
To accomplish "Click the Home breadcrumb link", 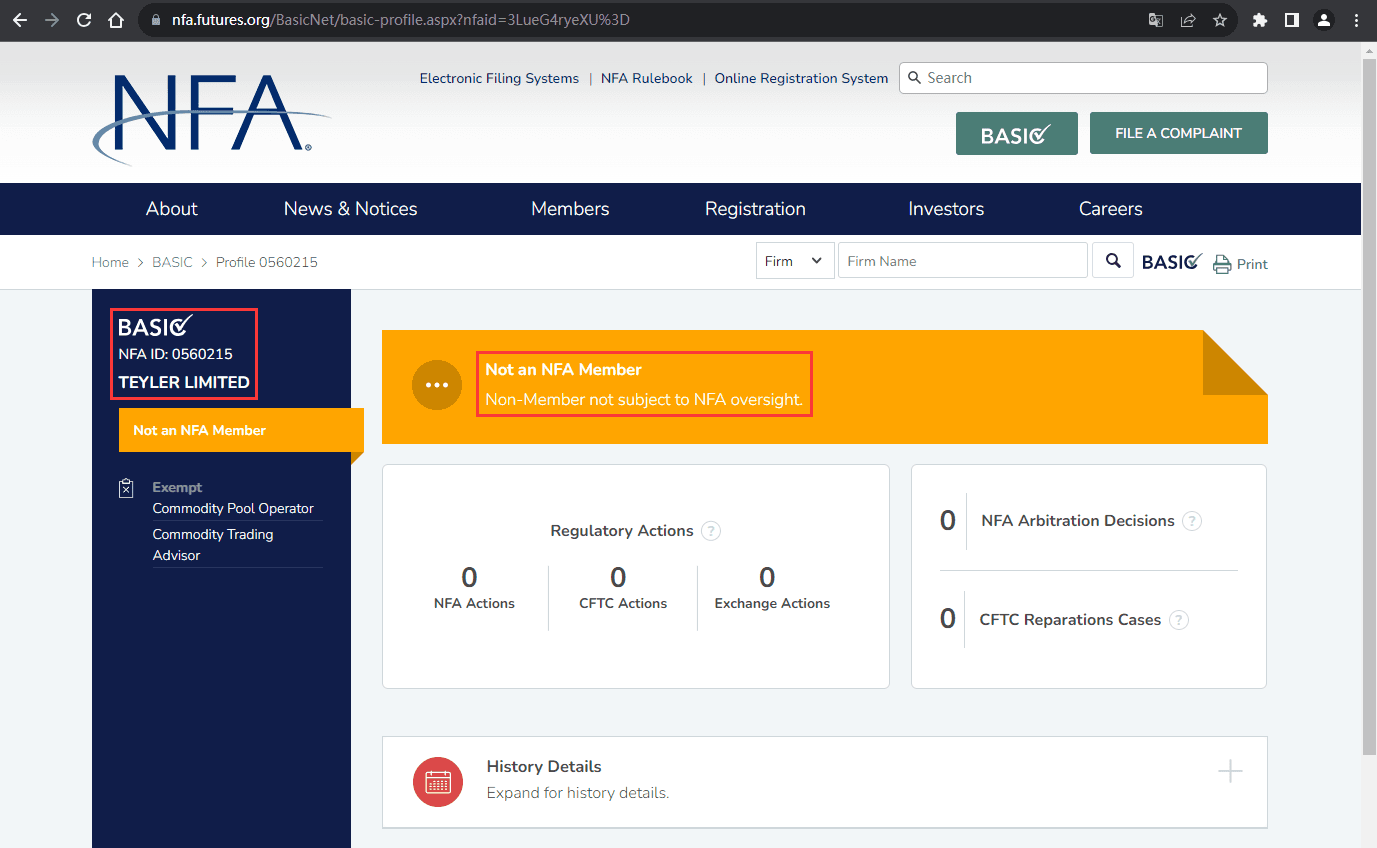I will (110, 262).
